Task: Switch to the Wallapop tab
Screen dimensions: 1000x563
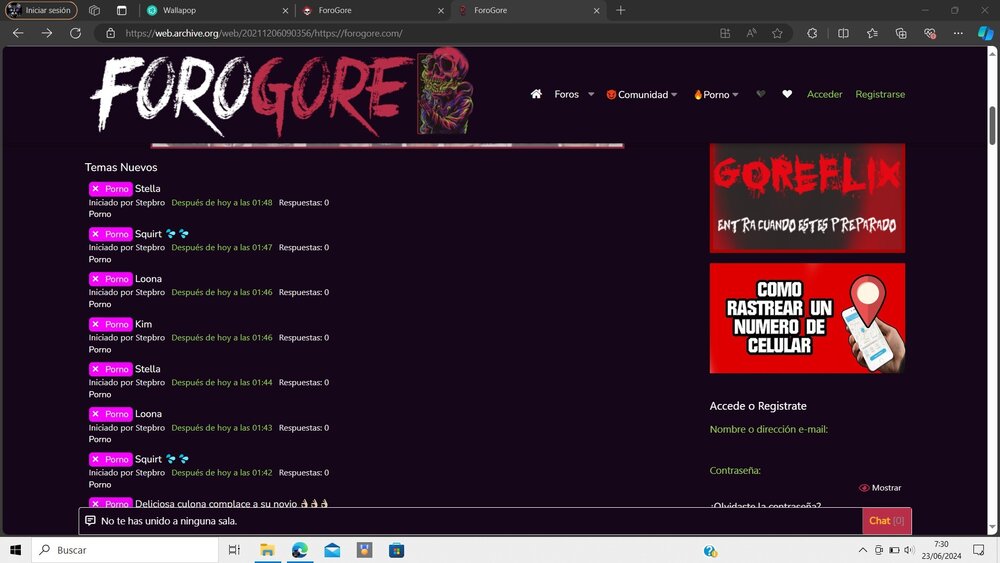Action: (x=217, y=10)
